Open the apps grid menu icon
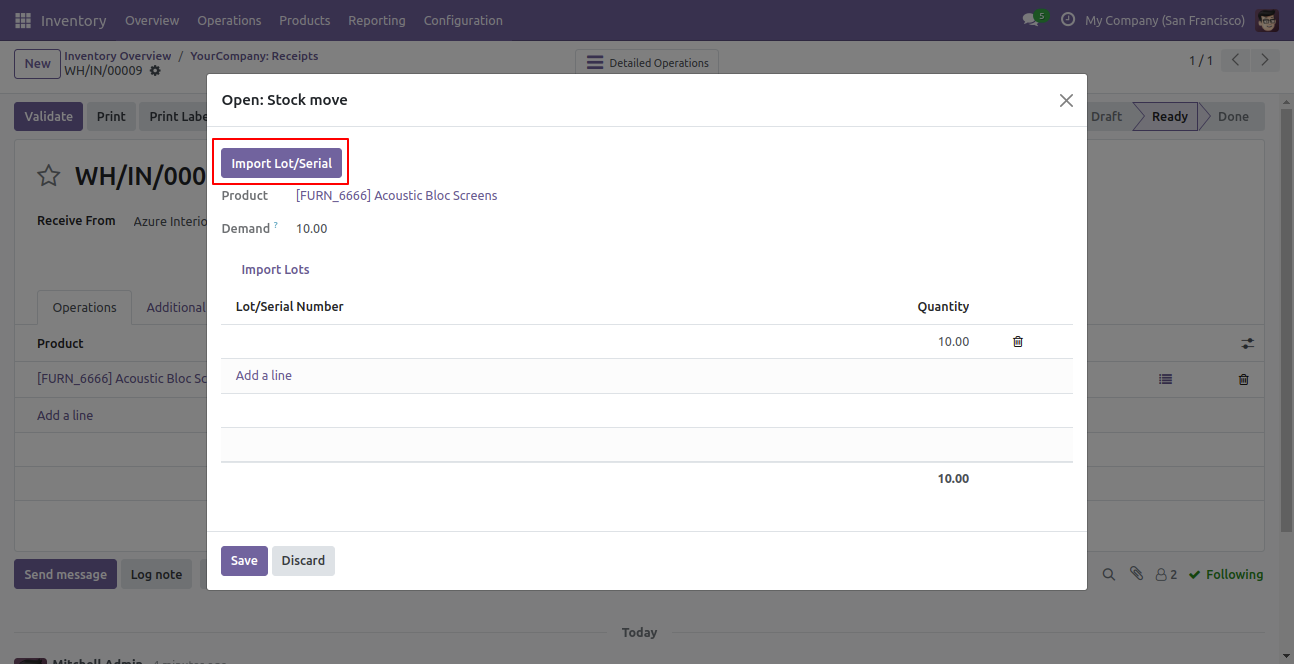The width and height of the screenshot is (1294, 664). (x=23, y=20)
